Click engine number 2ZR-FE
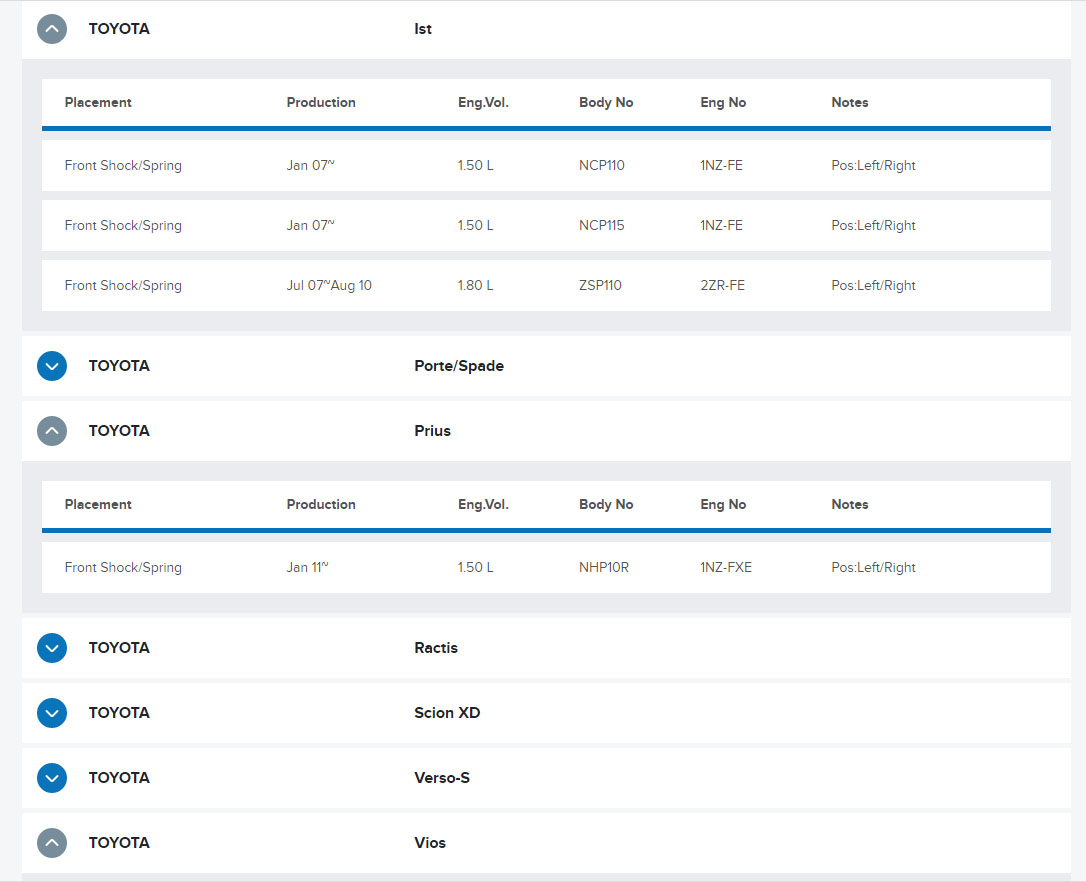The image size is (1086, 882). (x=722, y=285)
